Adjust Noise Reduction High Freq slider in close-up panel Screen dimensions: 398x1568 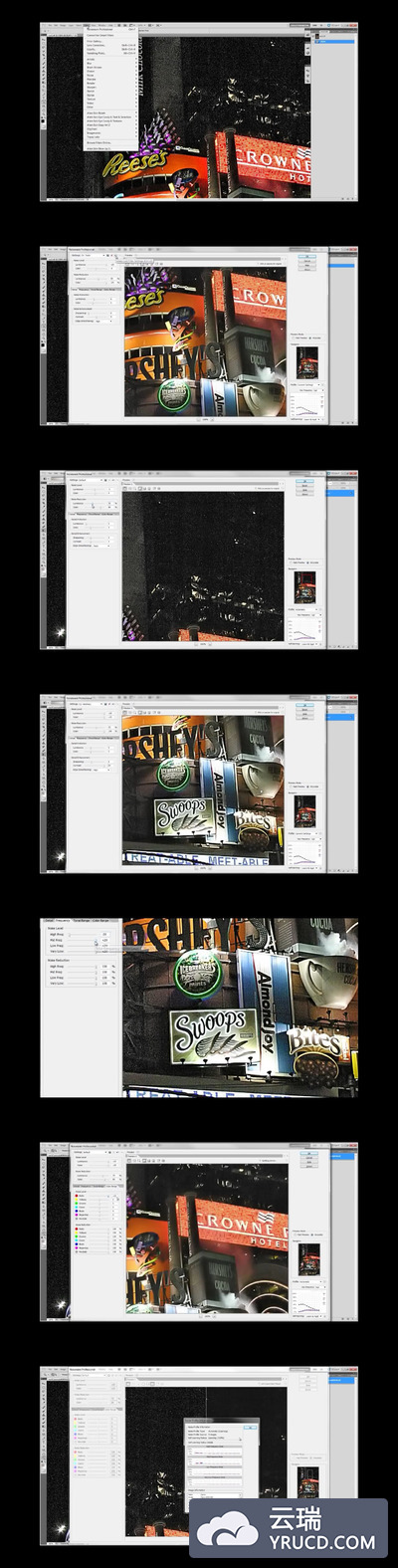point(83,967)
